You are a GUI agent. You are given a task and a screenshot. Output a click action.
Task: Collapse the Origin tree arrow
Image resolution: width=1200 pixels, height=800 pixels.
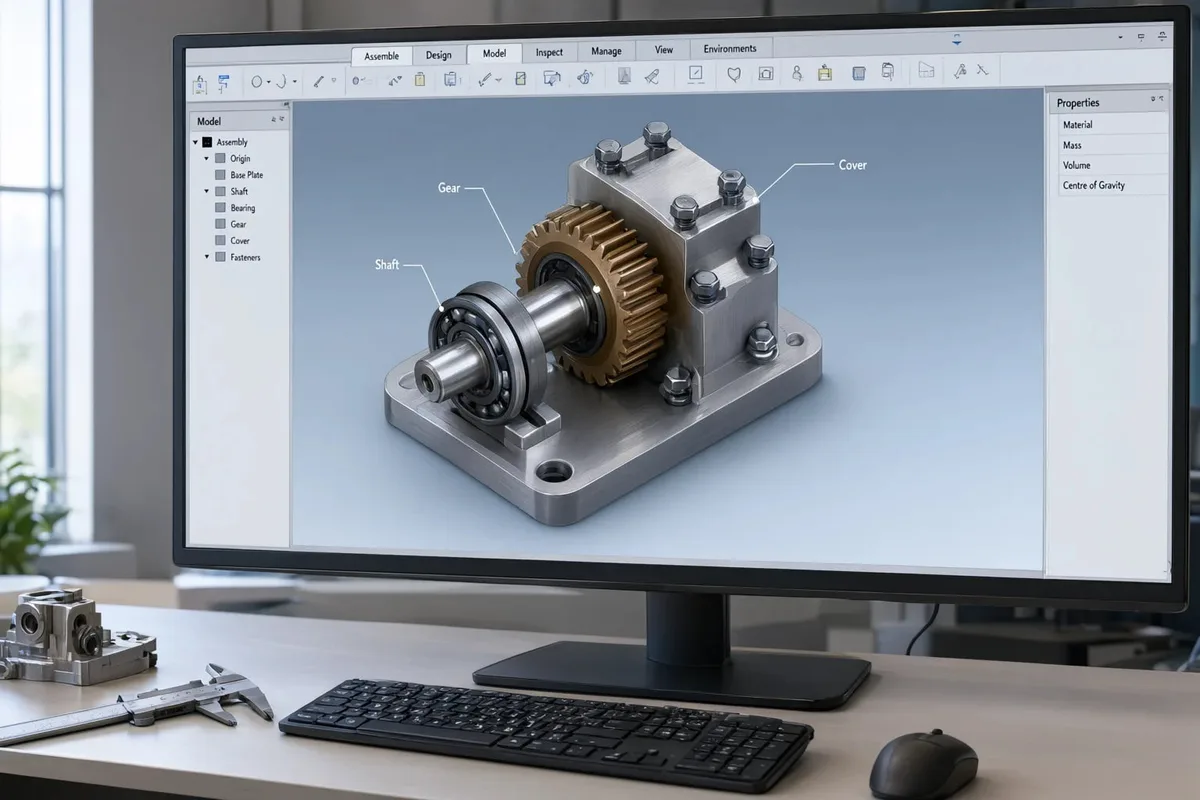tap(207, 158)
